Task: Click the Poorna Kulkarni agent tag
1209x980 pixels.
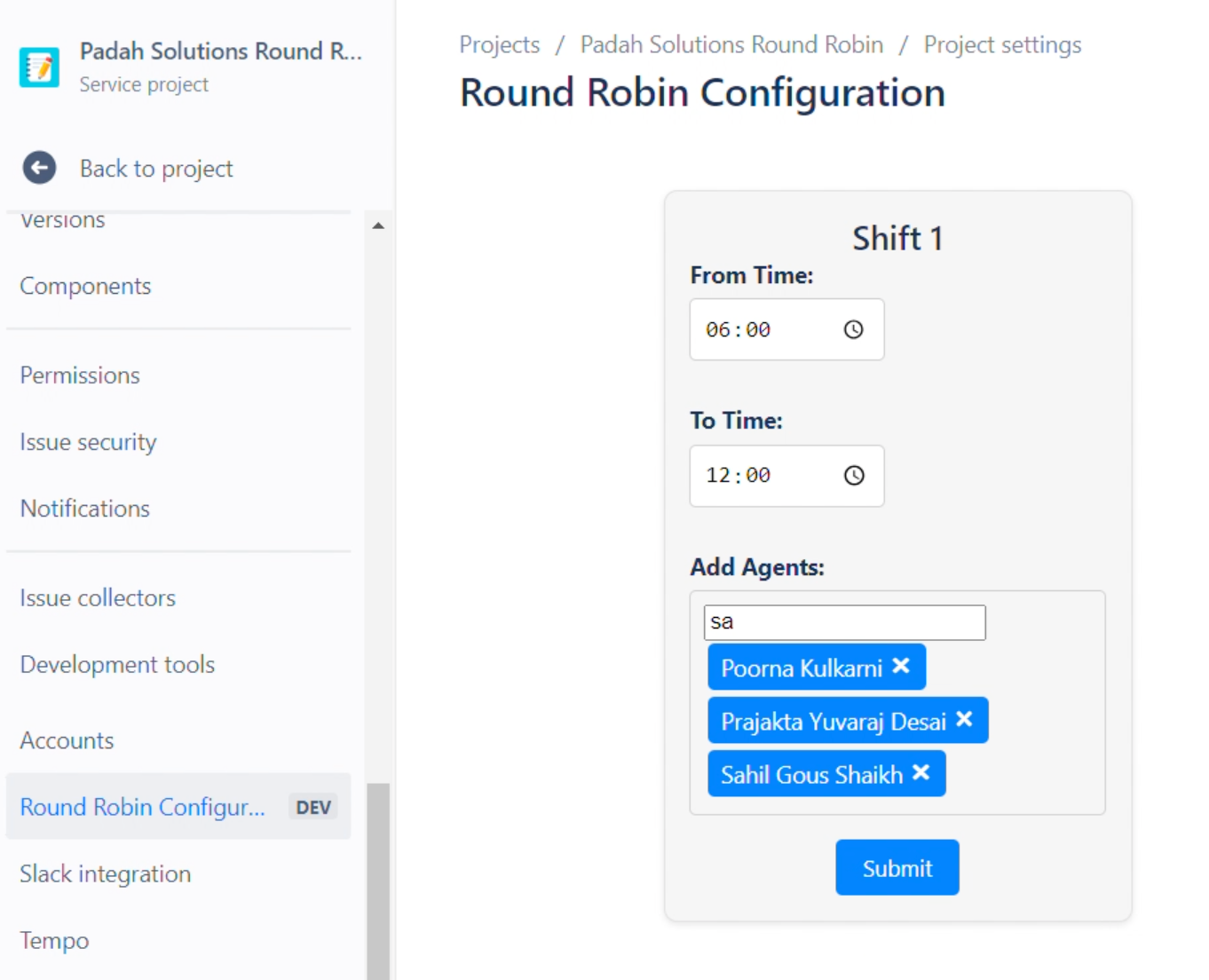Action: coord(817,667)
